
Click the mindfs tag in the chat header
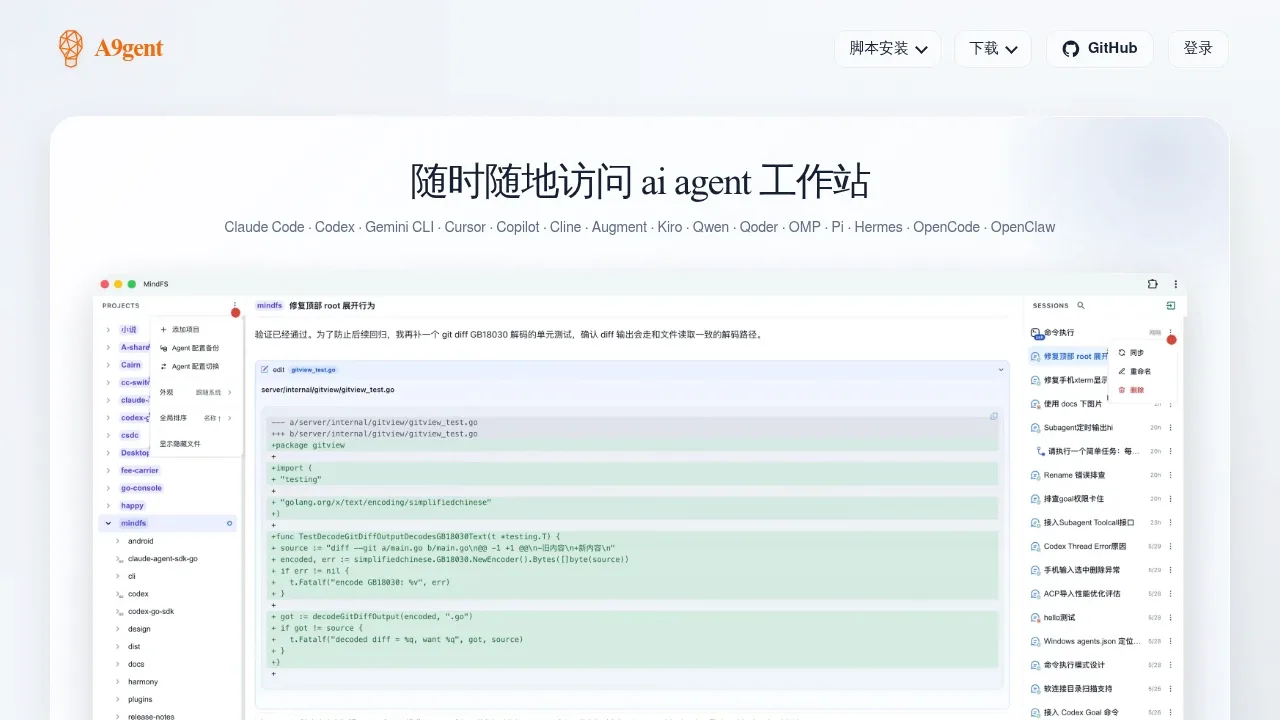click(270, 305)
